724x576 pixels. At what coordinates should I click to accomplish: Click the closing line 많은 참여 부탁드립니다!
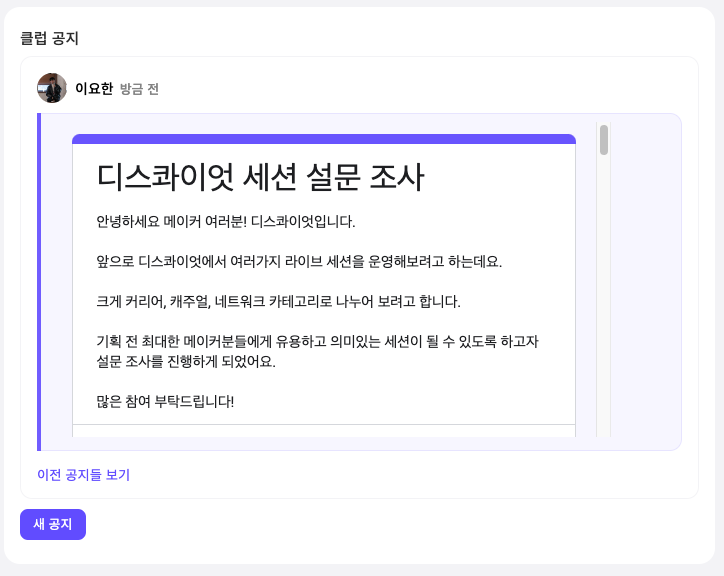pyautogui.click(x=165, y=401)
